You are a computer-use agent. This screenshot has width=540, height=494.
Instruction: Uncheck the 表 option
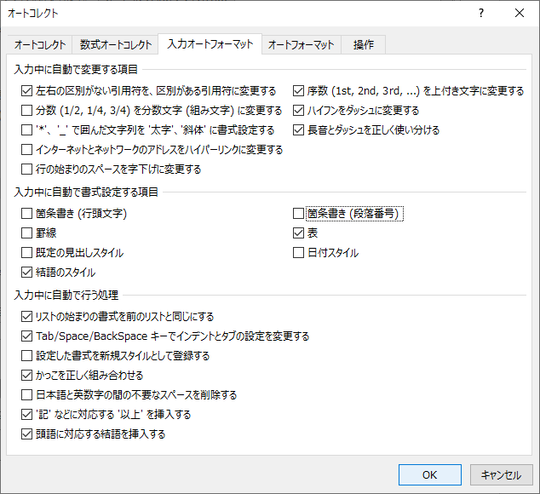pos(298,233)
